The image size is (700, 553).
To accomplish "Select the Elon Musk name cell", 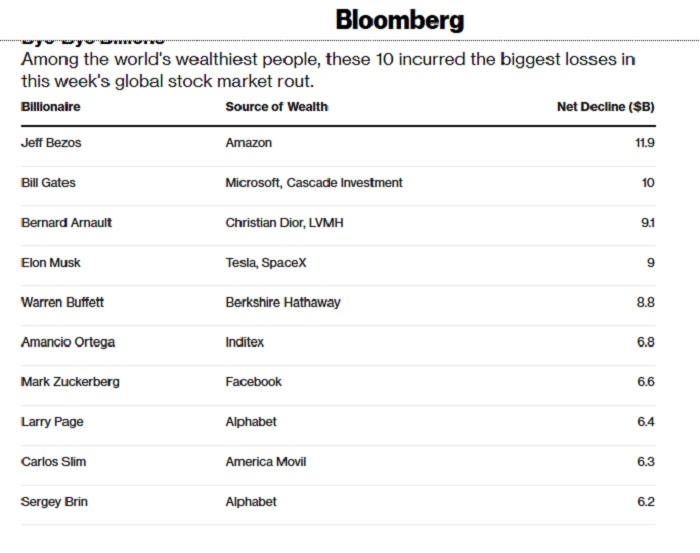I will [x=51, y=263].
